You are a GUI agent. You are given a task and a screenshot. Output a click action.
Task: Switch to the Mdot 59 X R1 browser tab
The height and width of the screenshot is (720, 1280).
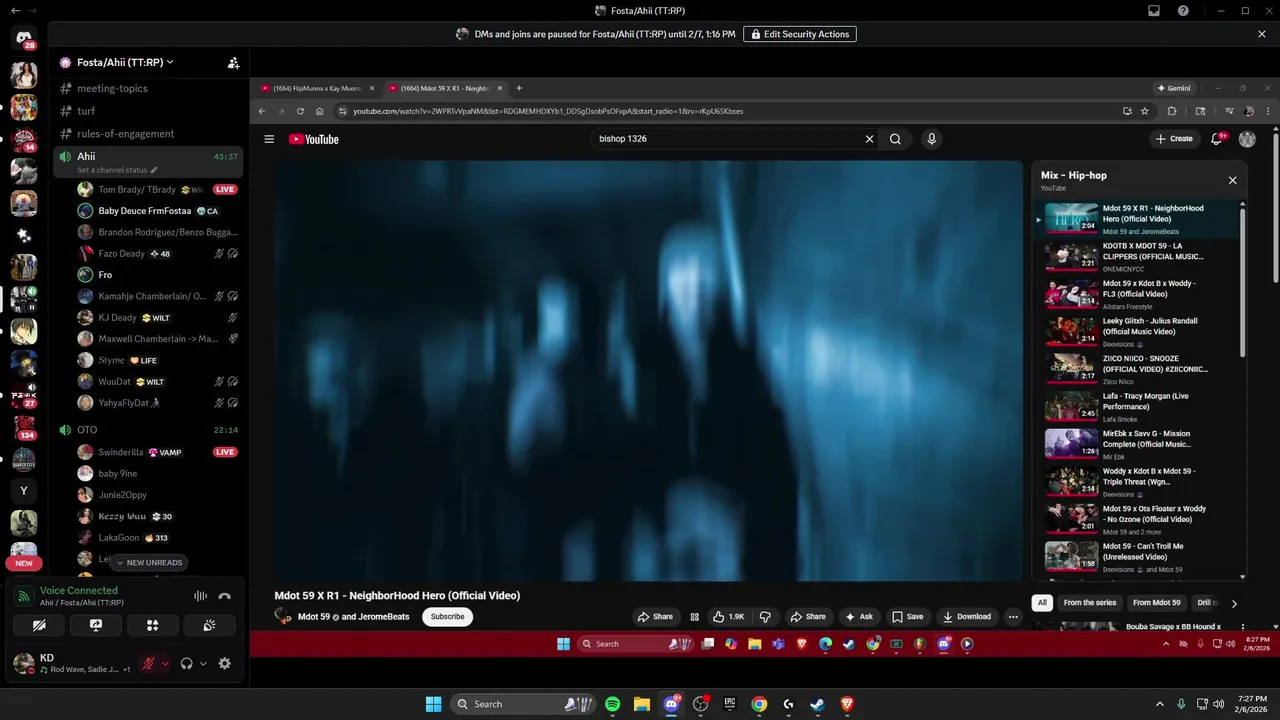pyautogui.click(x=446, y=88)
